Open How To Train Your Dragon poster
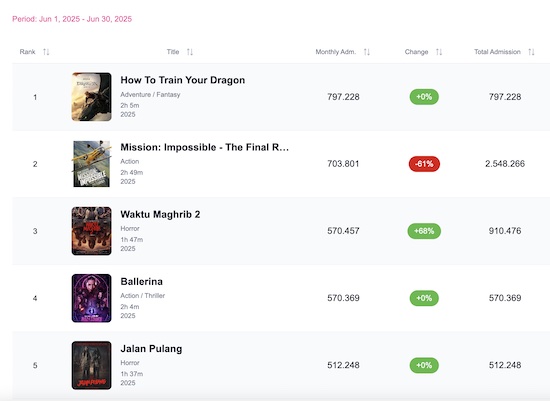550x401 pixels. pos(92,97)
